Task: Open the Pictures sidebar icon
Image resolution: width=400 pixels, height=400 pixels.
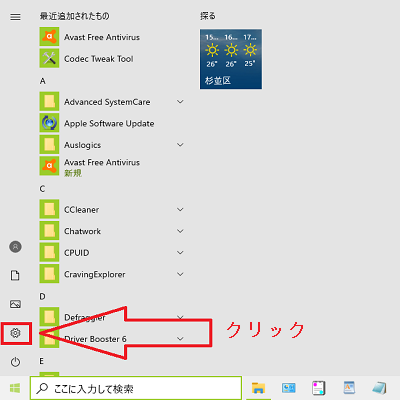Action: click(15, 304)
